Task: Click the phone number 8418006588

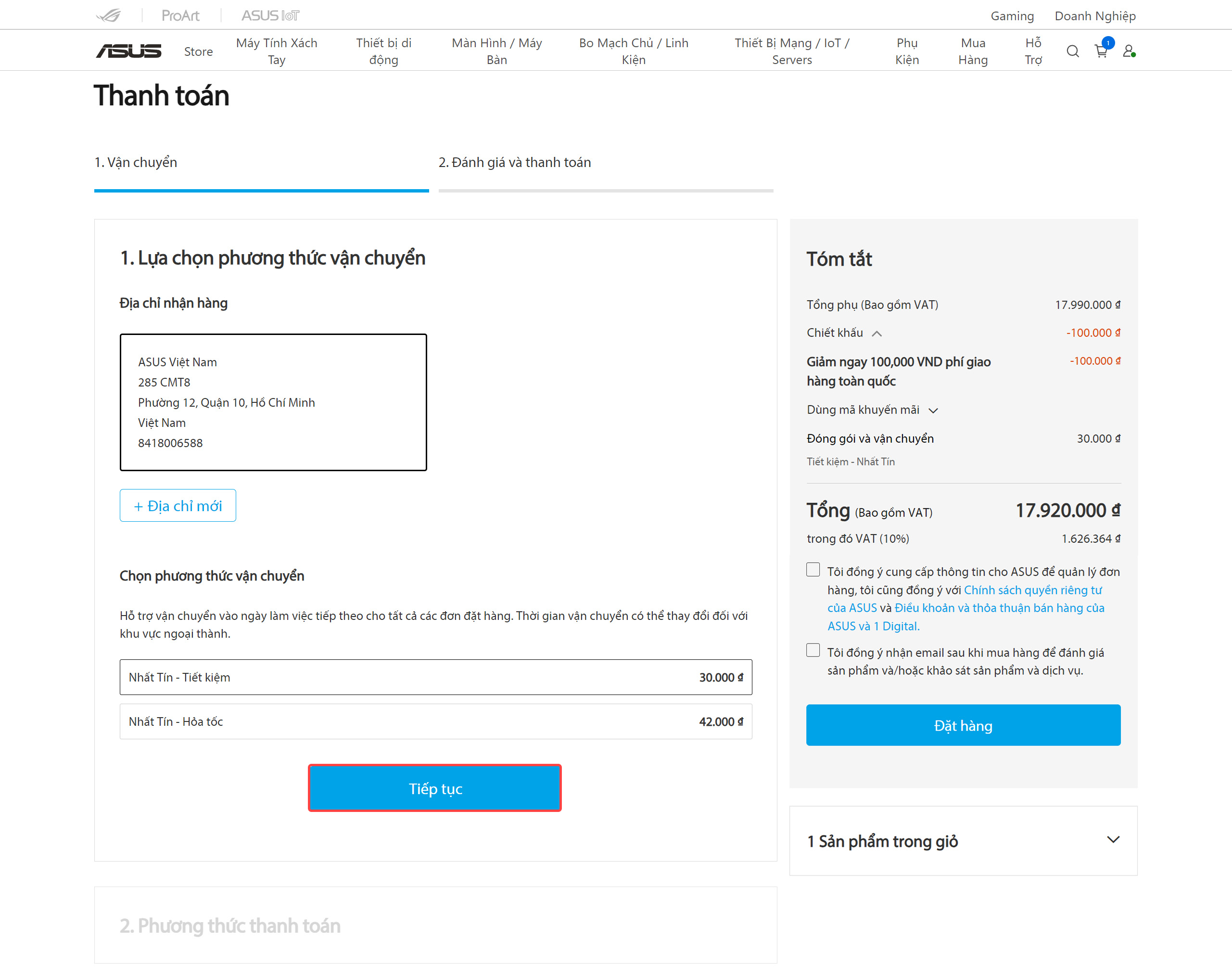Action: click(170, 443)
